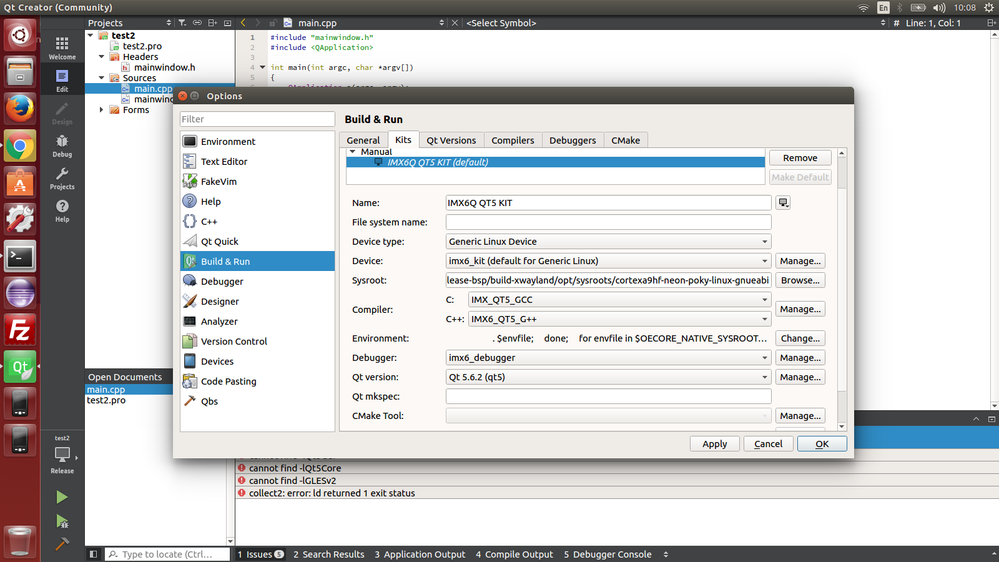Switch to the Debuggers tab
999x562 pixels.
point(573,140)
